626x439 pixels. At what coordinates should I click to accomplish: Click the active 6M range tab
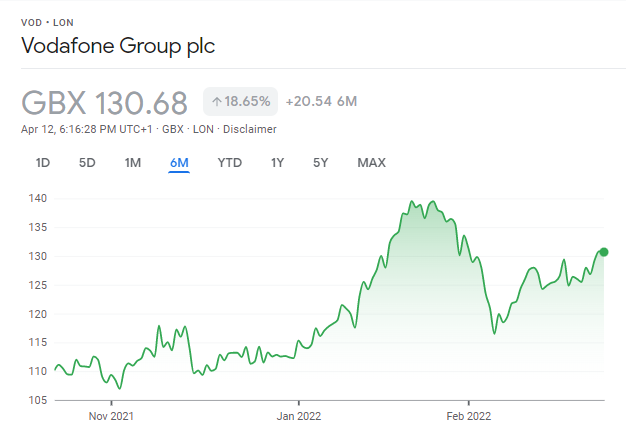(179, 163)
